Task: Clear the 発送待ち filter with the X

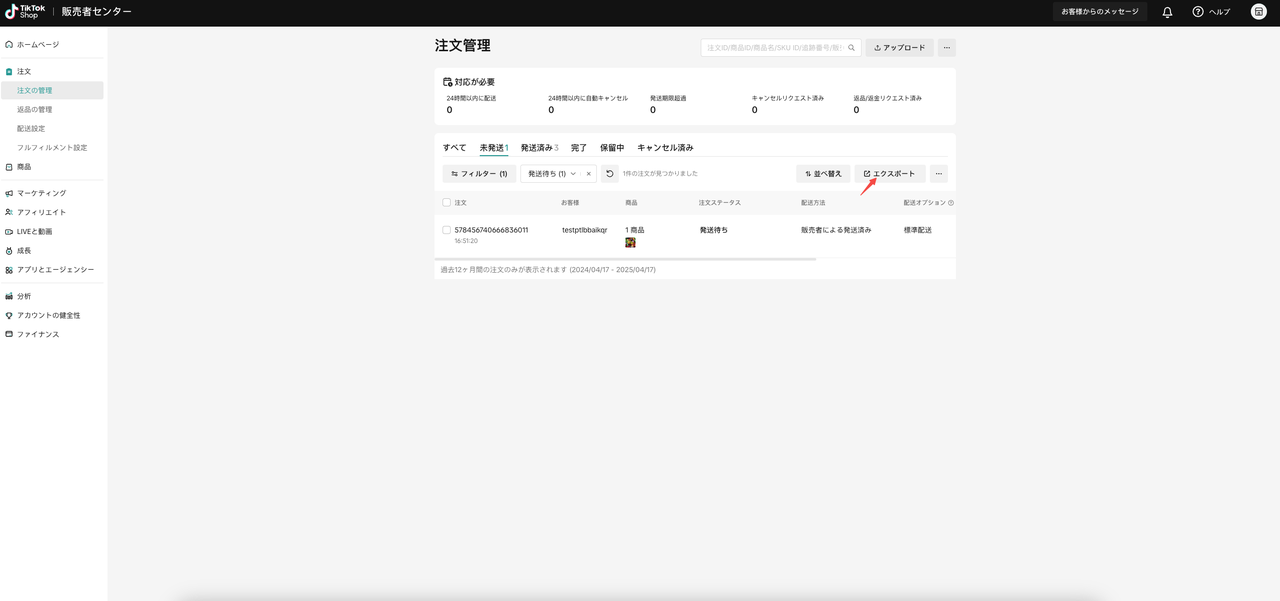Action: click(x=588, y=174)
